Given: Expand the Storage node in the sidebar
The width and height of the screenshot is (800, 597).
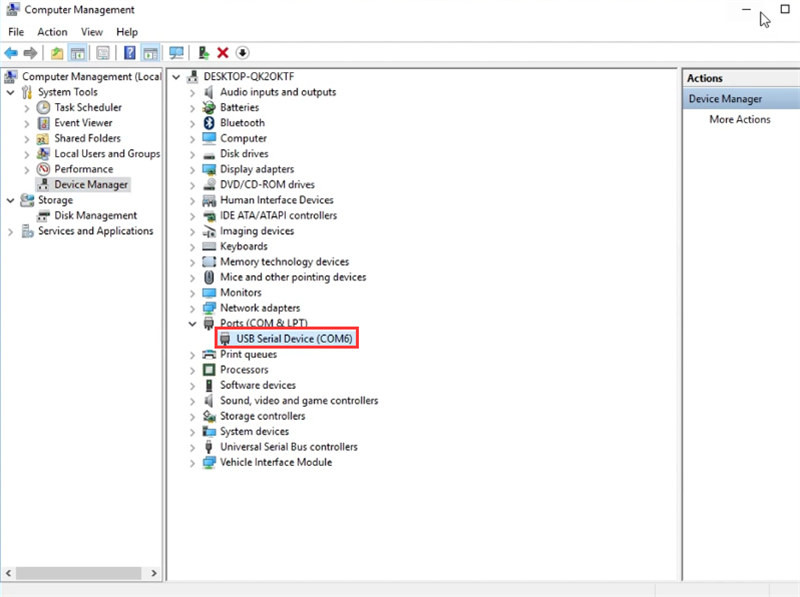Looking at the screenshot, I should tap(8, 200).
